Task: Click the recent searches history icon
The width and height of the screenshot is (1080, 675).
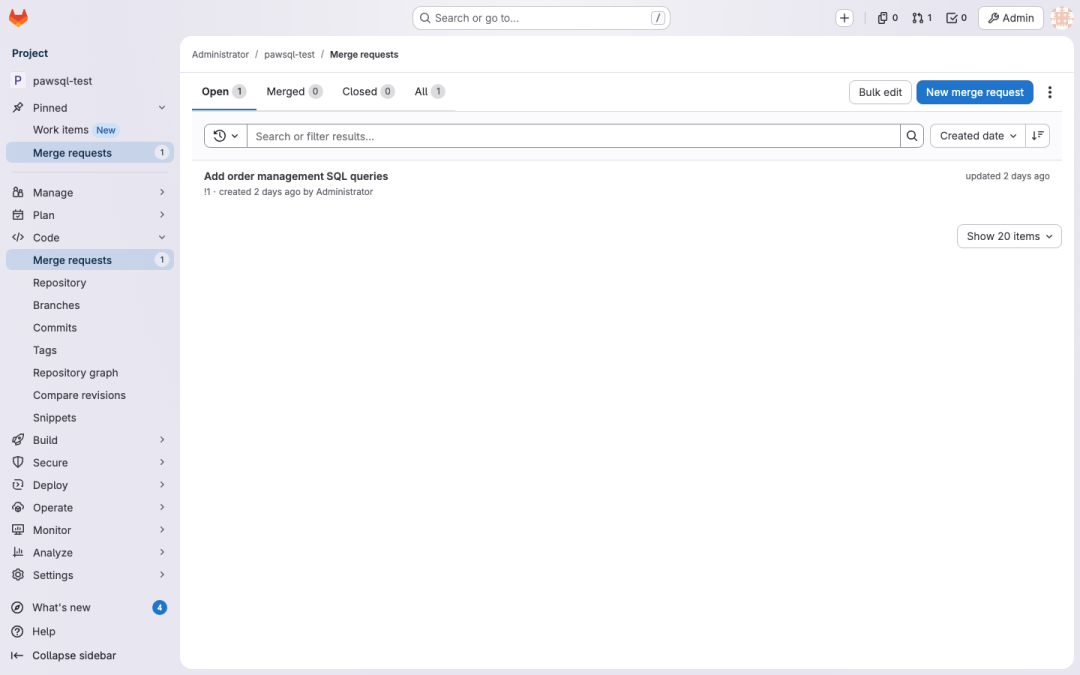Action: pyautogui.click(x=225, y=136)
